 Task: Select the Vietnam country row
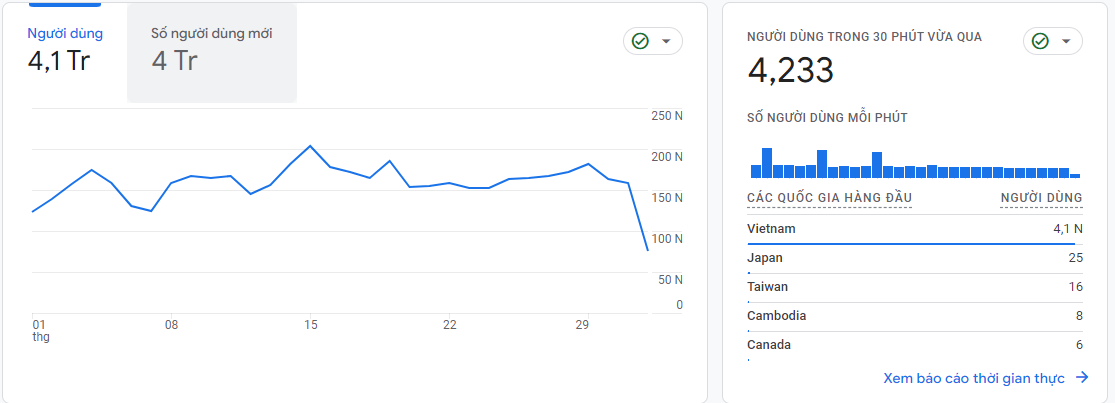pos(914,229)
